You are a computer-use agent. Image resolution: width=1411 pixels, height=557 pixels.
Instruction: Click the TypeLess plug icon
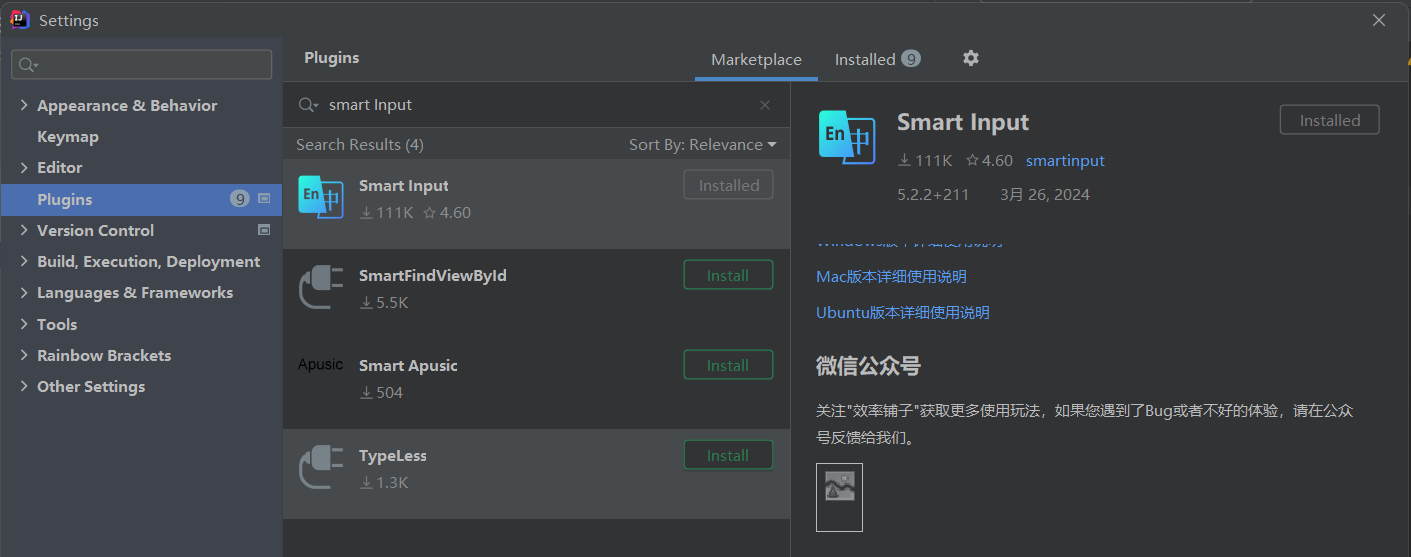point(321,468)
